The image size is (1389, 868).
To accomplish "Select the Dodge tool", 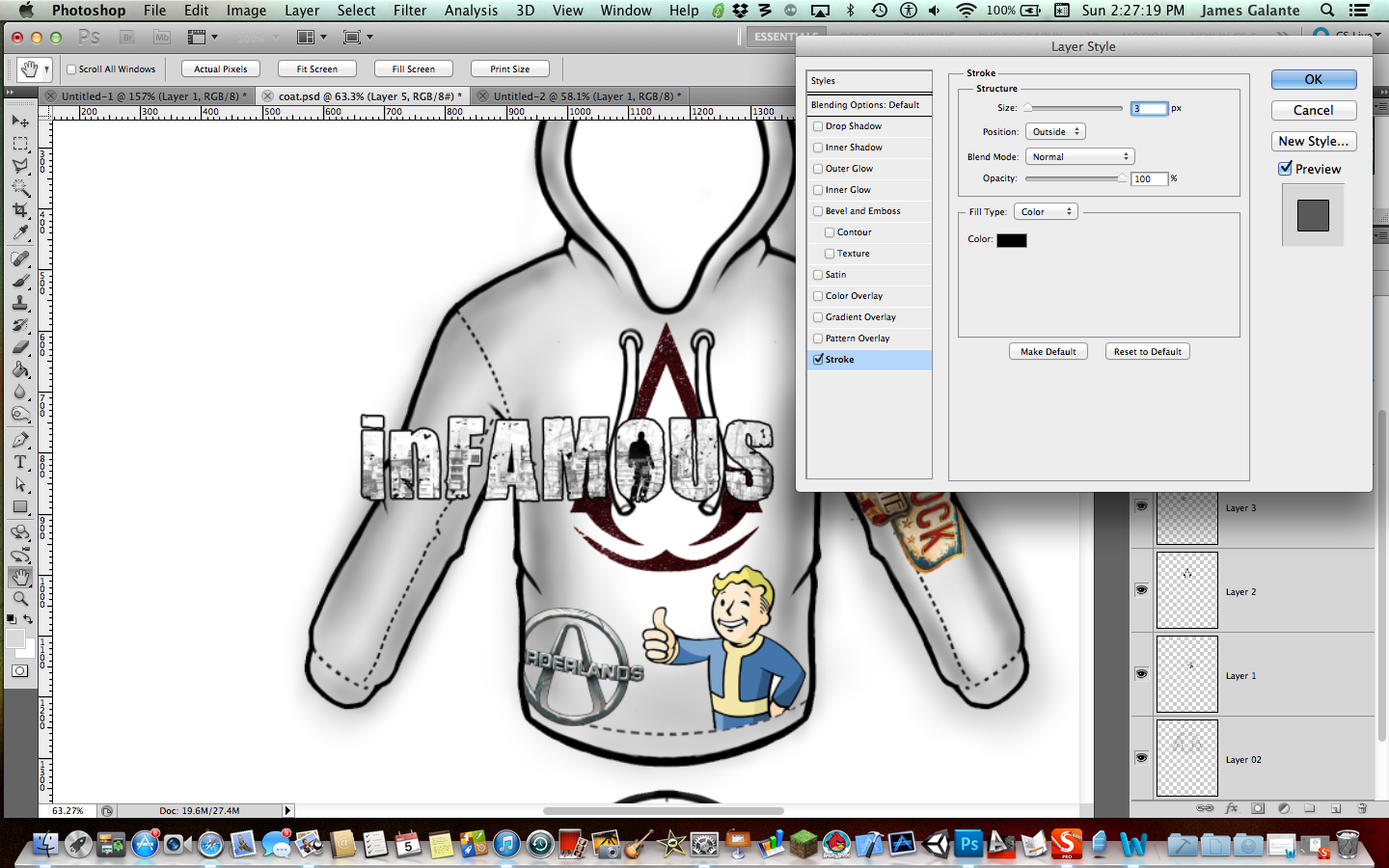I will [x=20, y=414].
